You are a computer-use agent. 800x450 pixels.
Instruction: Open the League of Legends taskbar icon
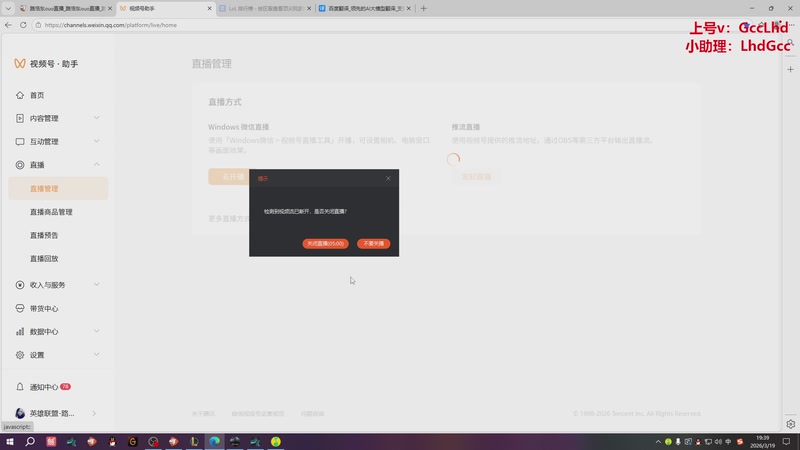click(194, 441)
